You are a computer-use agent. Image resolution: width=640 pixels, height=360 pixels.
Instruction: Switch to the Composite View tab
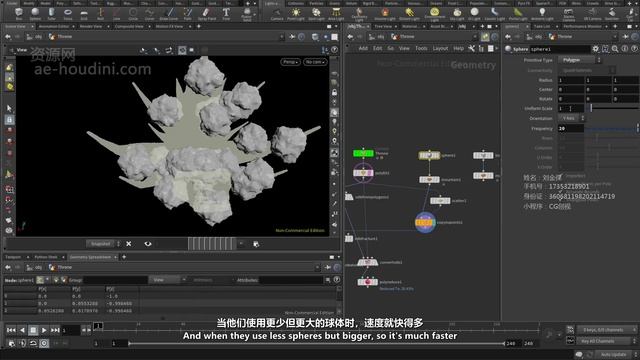coord(129,27)
